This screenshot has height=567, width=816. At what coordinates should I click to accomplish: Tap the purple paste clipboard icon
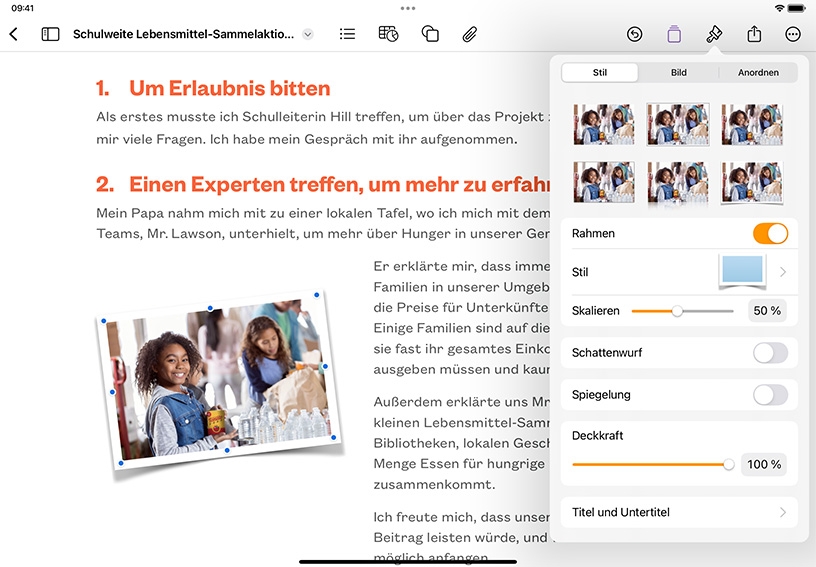(674, 34)
